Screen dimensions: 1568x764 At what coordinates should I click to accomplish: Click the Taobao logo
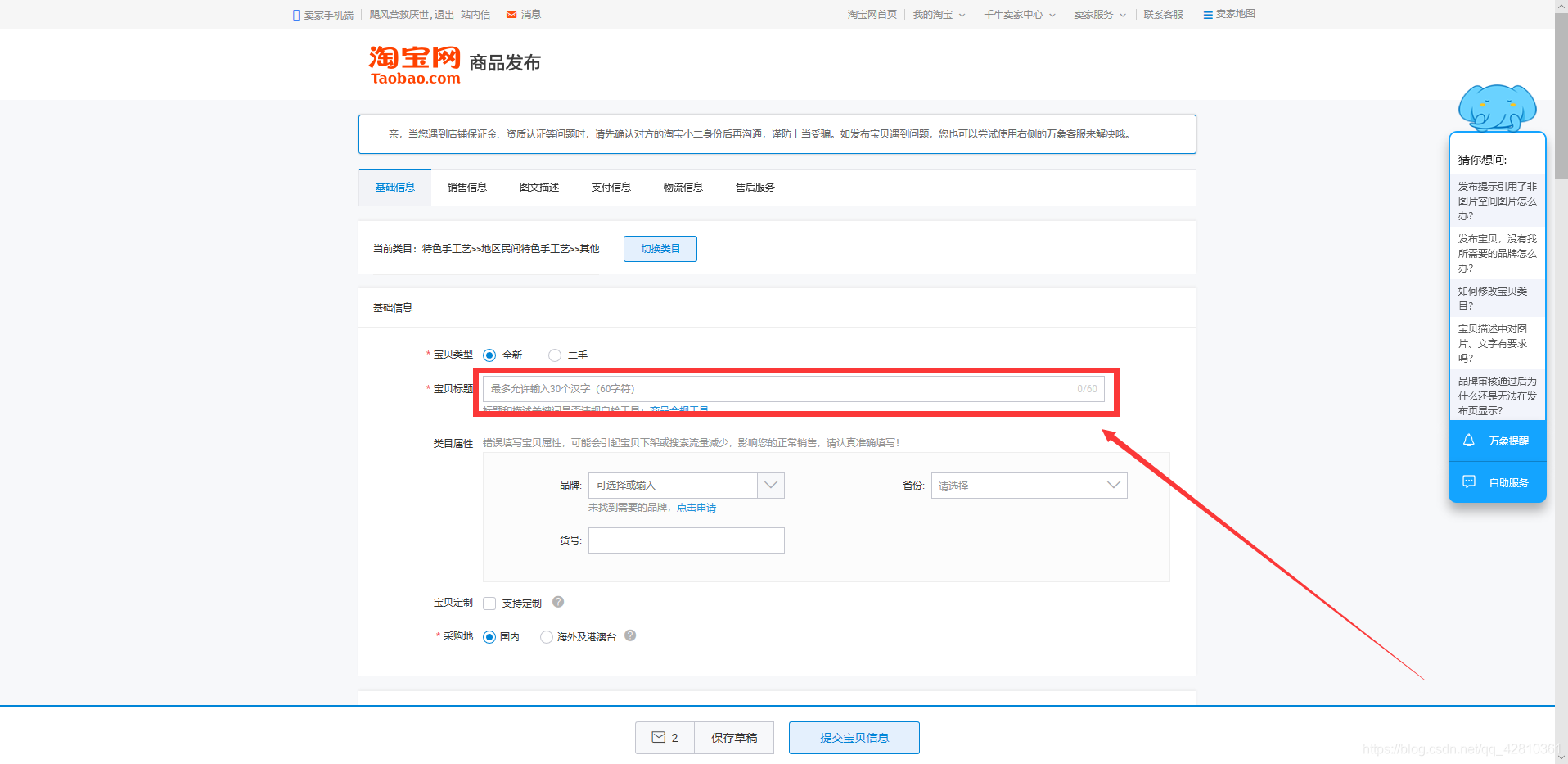415,65
